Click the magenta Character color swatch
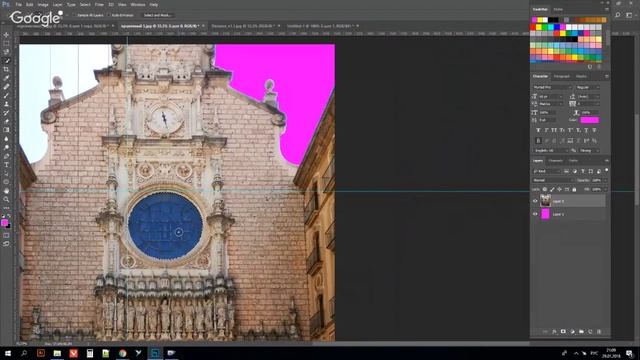This screenshot has width=640, height=360. [590, 120]
